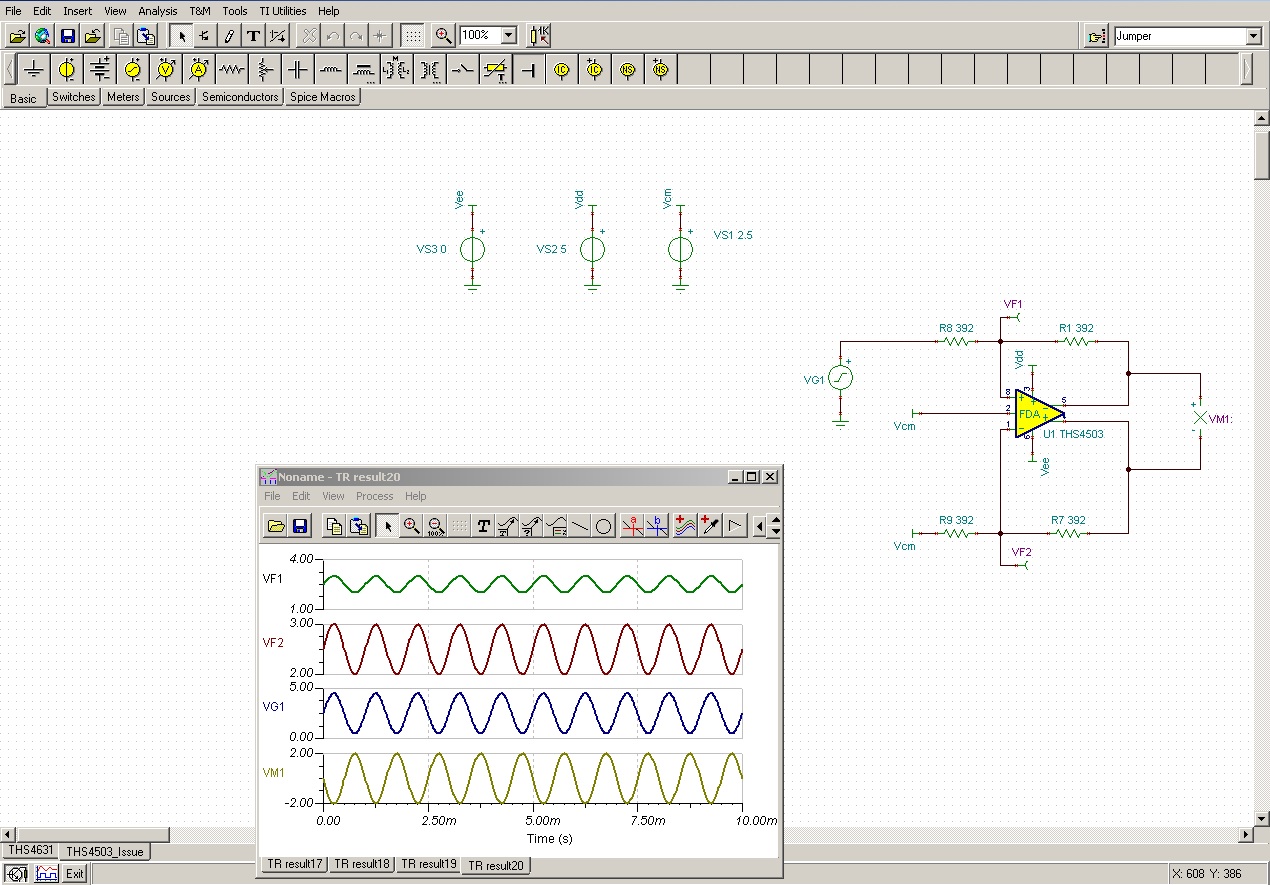The width and height of the screenshot is (1270, 885).
Task: Select the VG1 generator in schematic
Action: (x=841, y=377)
